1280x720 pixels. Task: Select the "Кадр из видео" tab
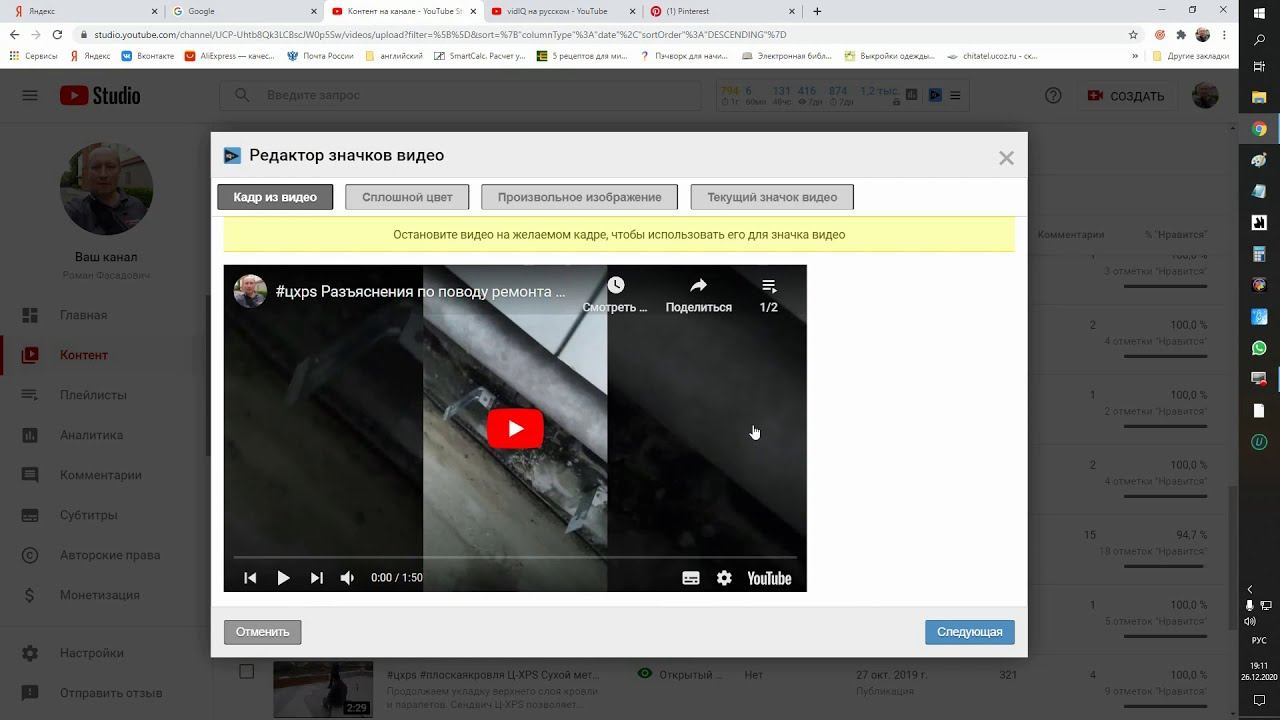[275, 197]
